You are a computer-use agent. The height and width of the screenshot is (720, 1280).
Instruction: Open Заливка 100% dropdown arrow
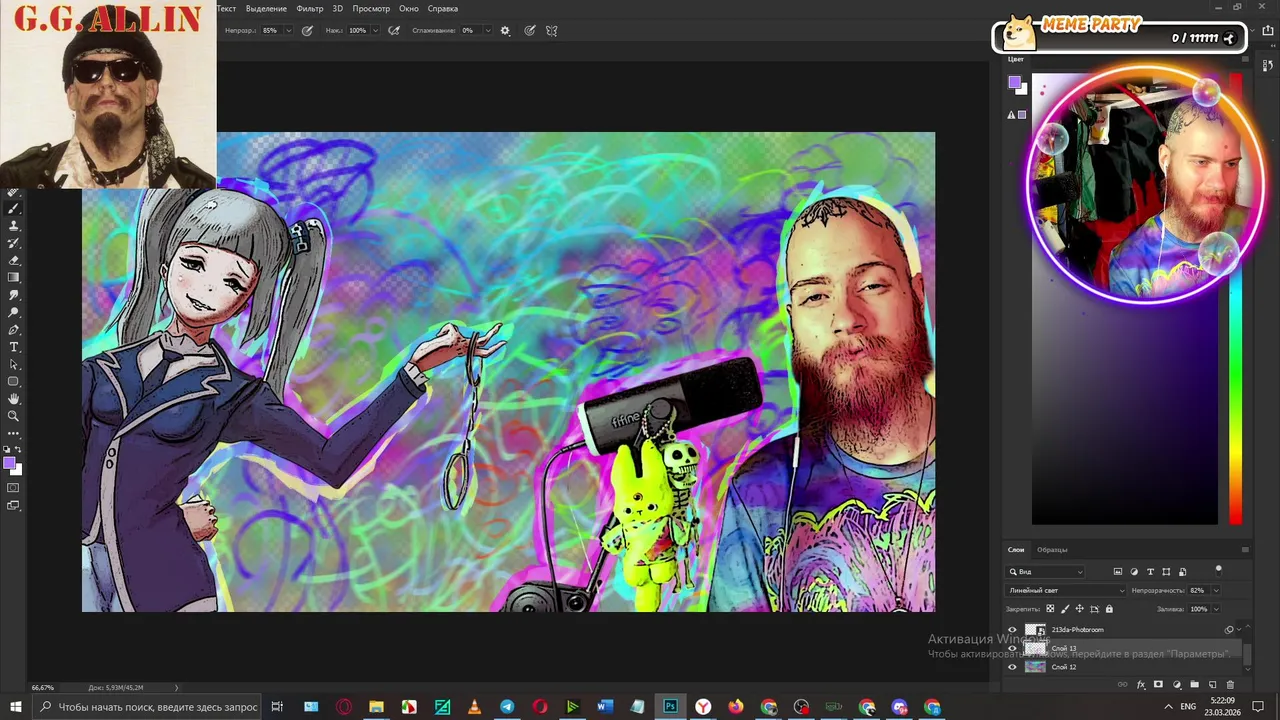point(1216,609)
